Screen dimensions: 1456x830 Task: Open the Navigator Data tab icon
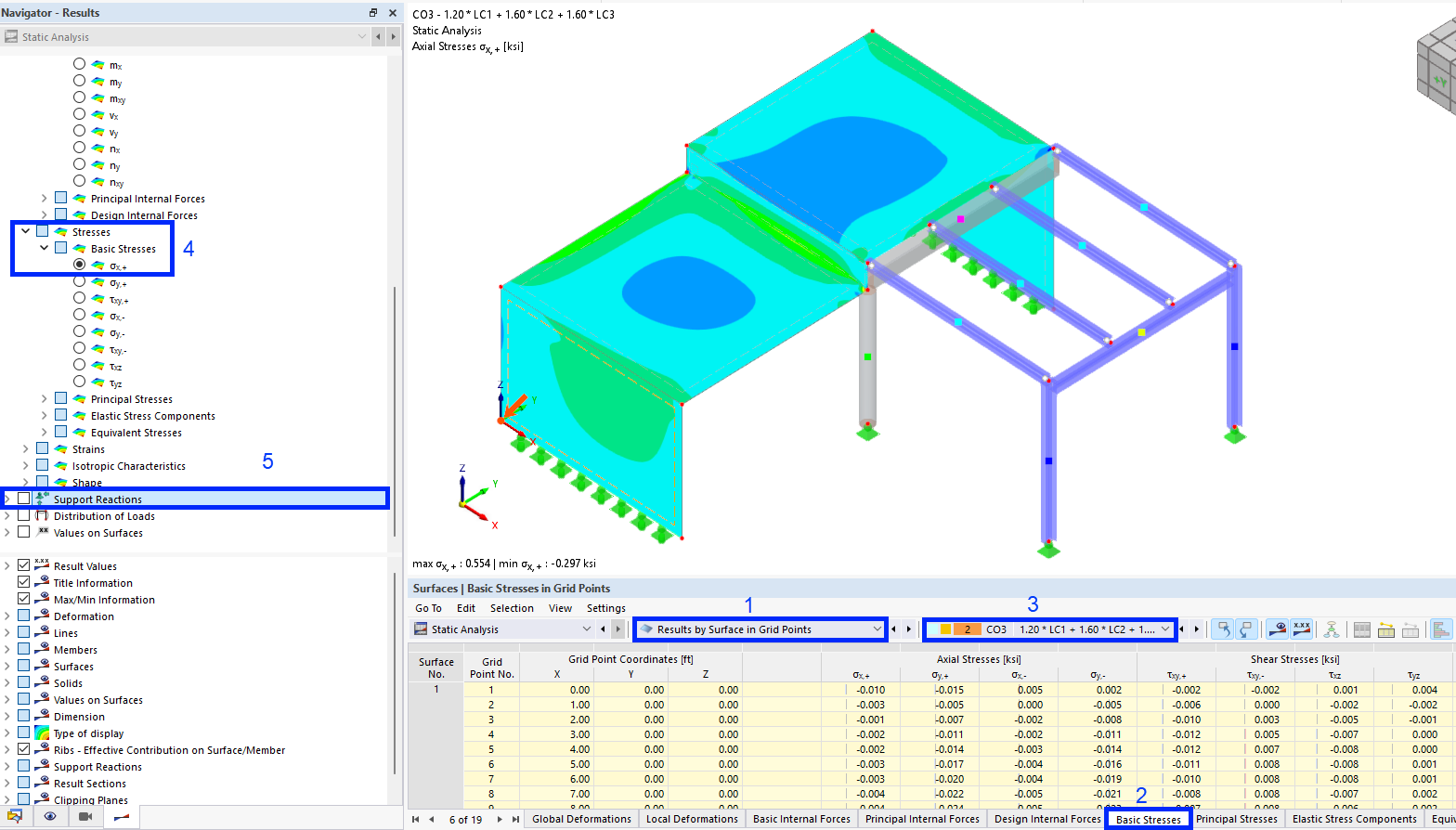(x=15, y=817)
